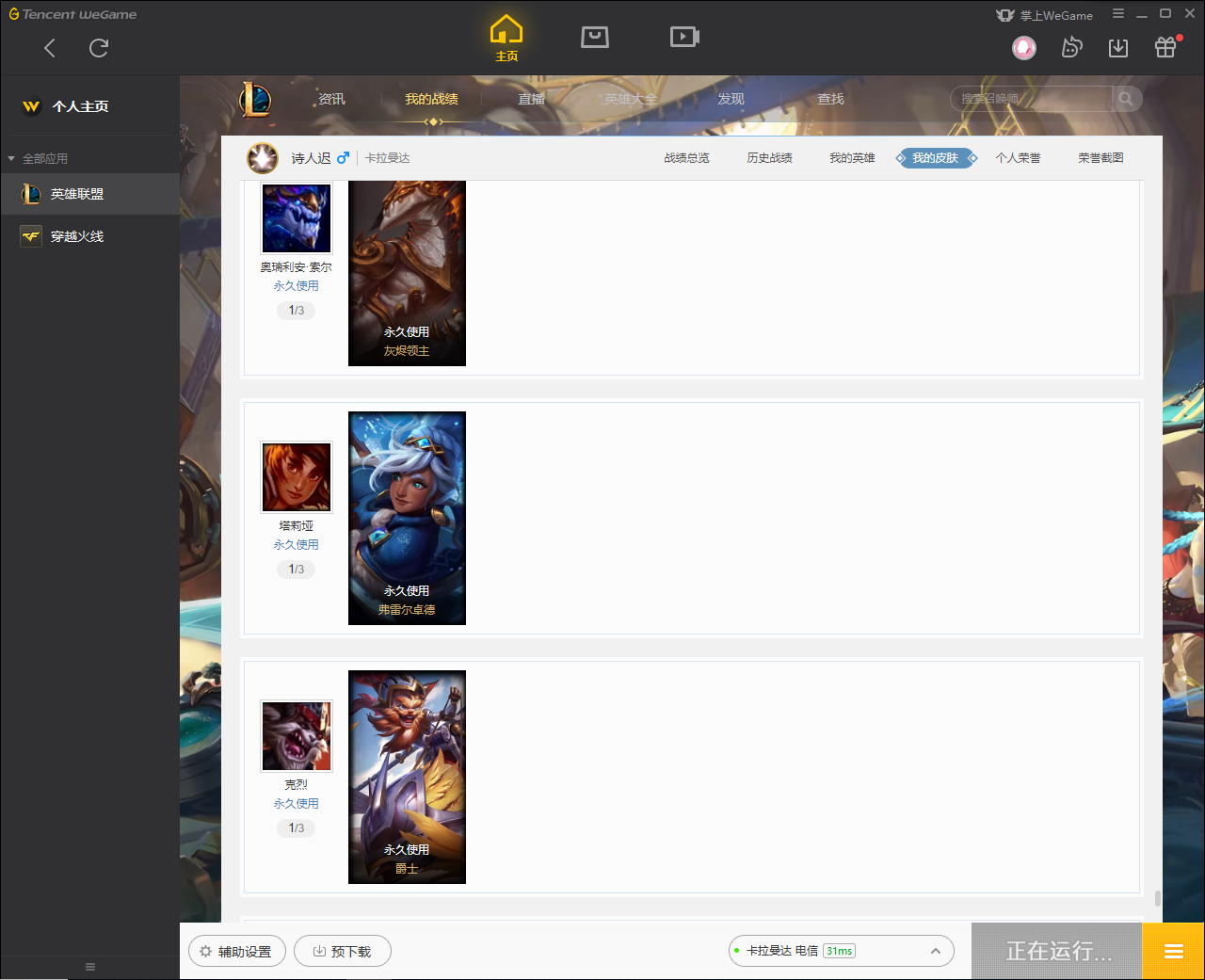Open the 个人荣誉 sub-tab
The image size is (1205, 980).
pyautogui.click(x=1018, y=158)
